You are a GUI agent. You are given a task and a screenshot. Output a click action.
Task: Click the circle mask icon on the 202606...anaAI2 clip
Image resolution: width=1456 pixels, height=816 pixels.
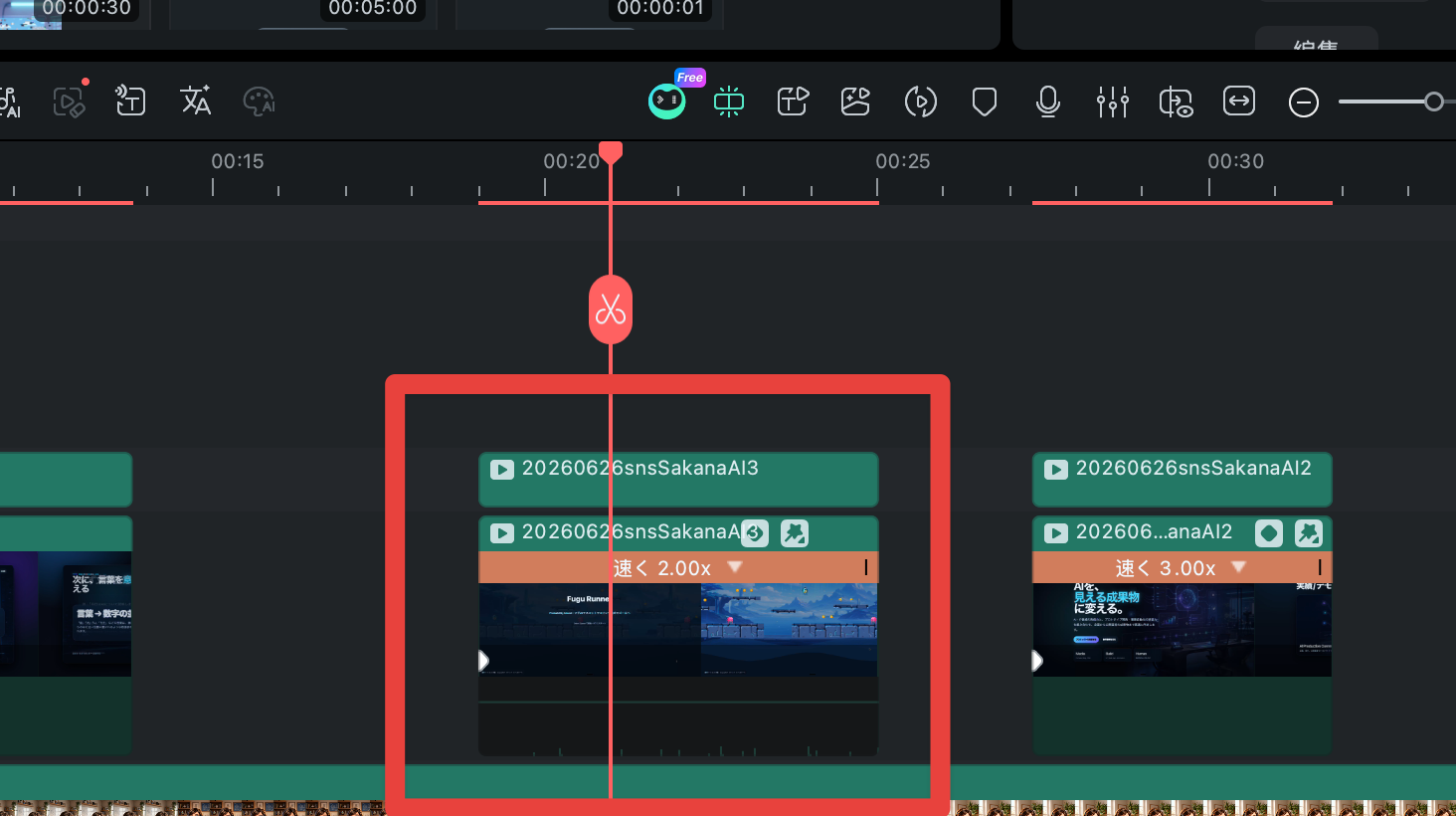click(1269, 533)
